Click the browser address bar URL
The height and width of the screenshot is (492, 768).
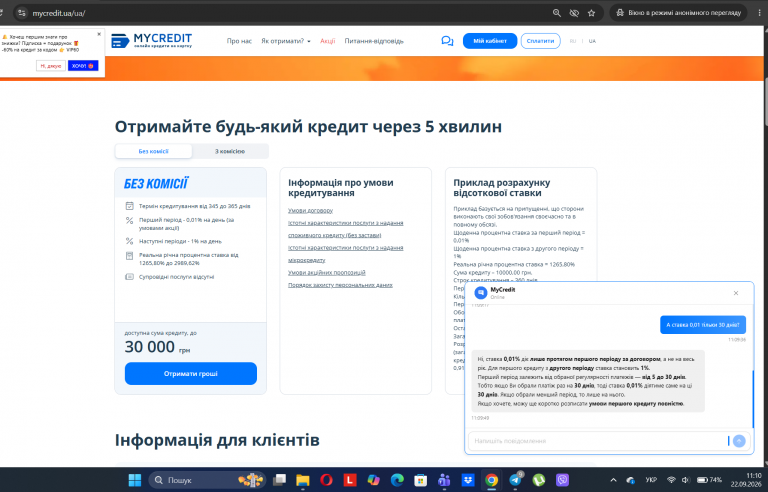[59, 13]
